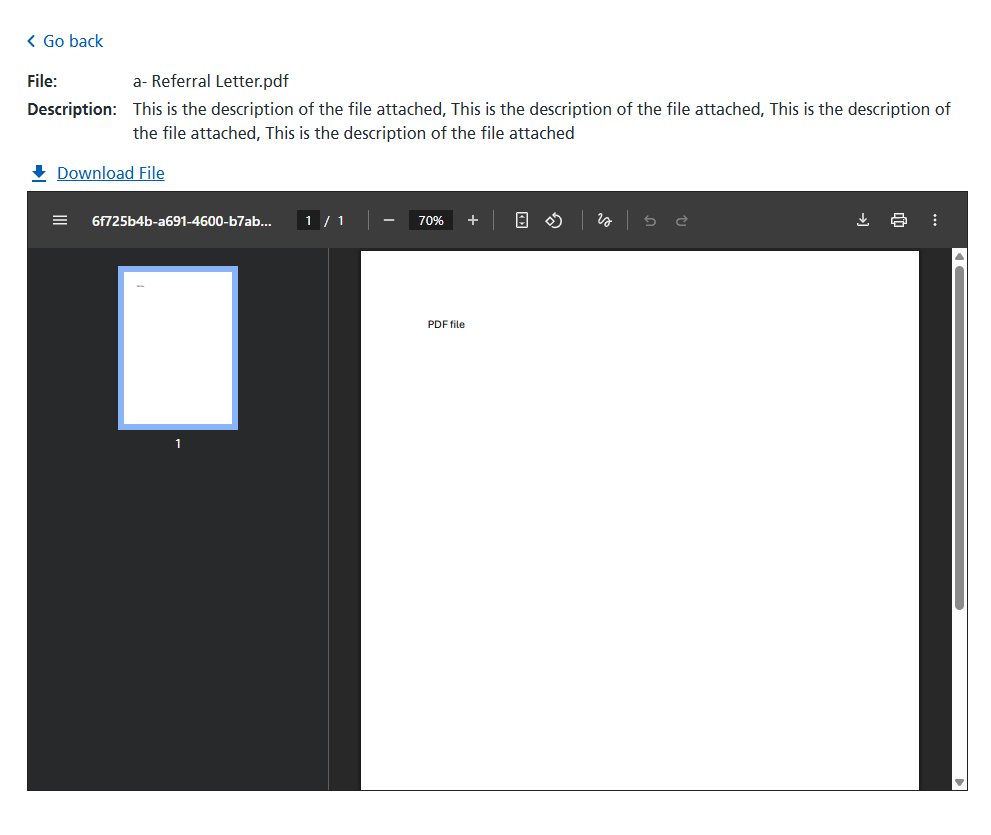This screenshot has height=835, width=991.
Task: Click the scroll down arrow
Action: 959,783
